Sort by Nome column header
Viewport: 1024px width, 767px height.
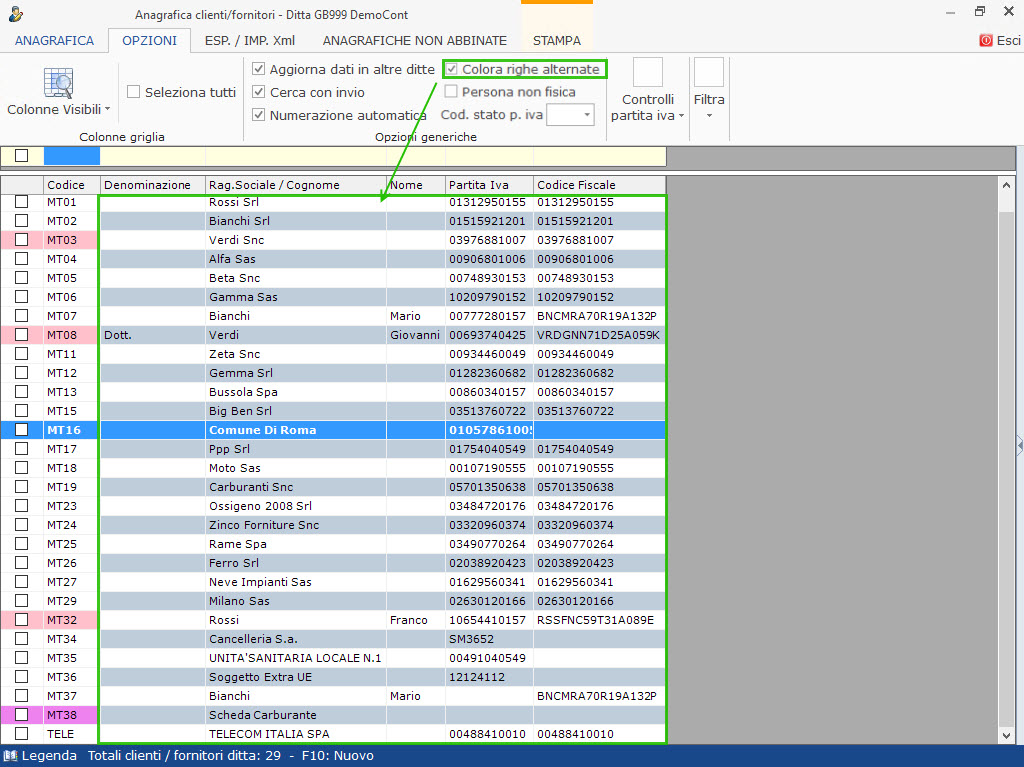point(416,185)
